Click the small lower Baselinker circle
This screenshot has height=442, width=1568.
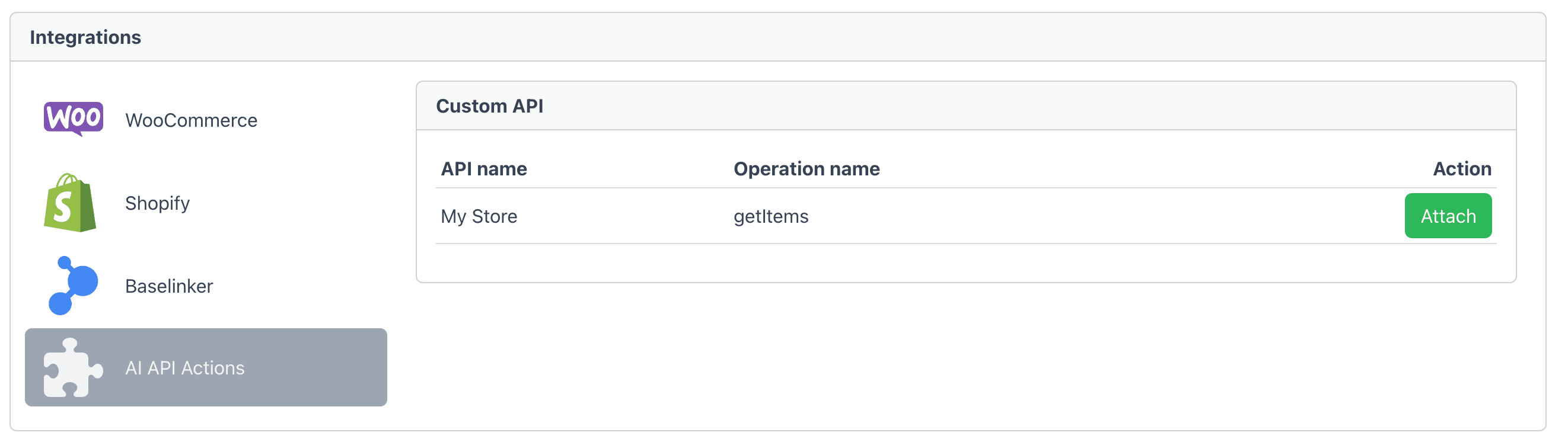point(60,303)
